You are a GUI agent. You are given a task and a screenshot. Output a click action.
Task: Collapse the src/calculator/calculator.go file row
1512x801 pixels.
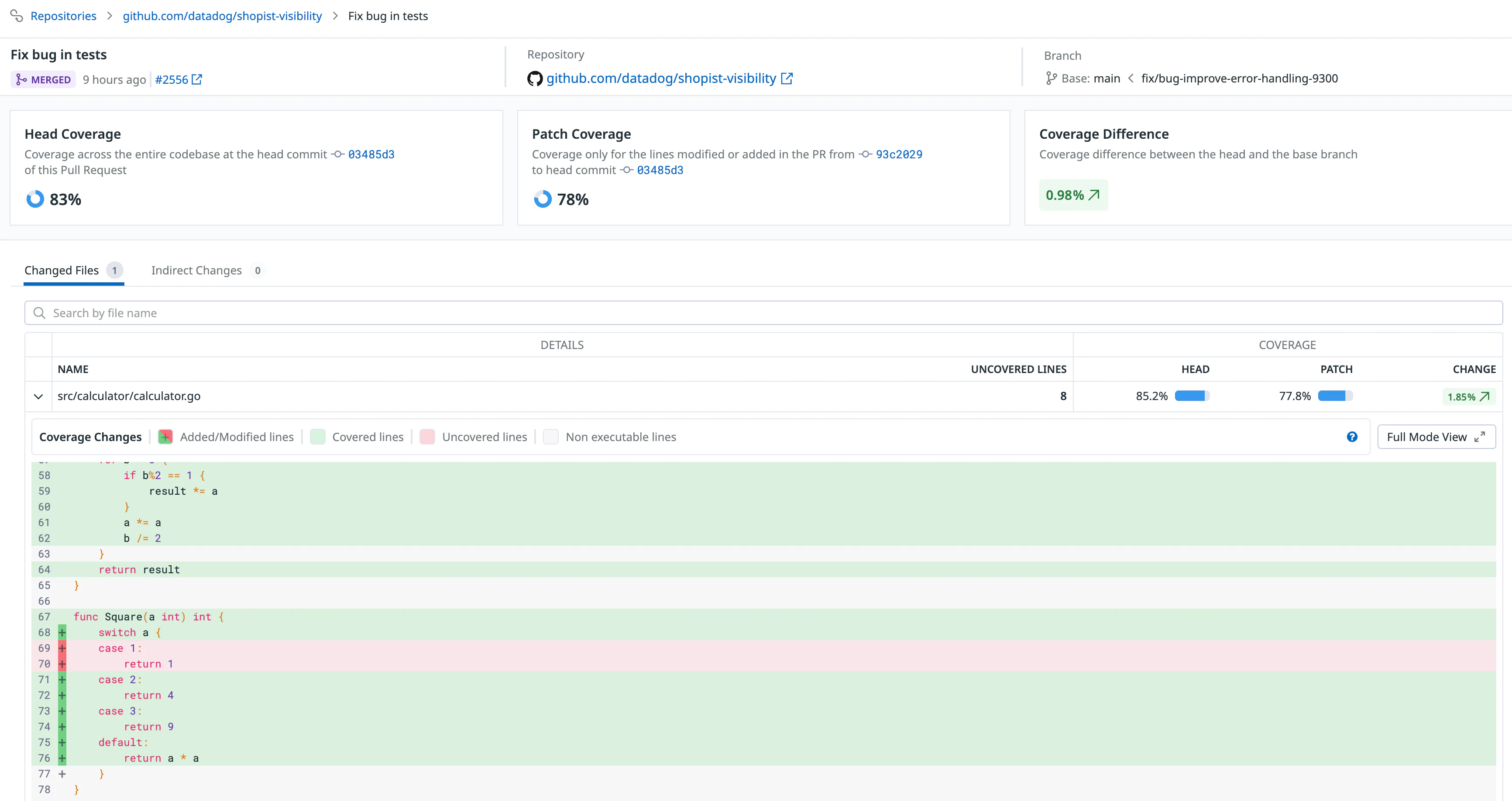tap(38, 396)
